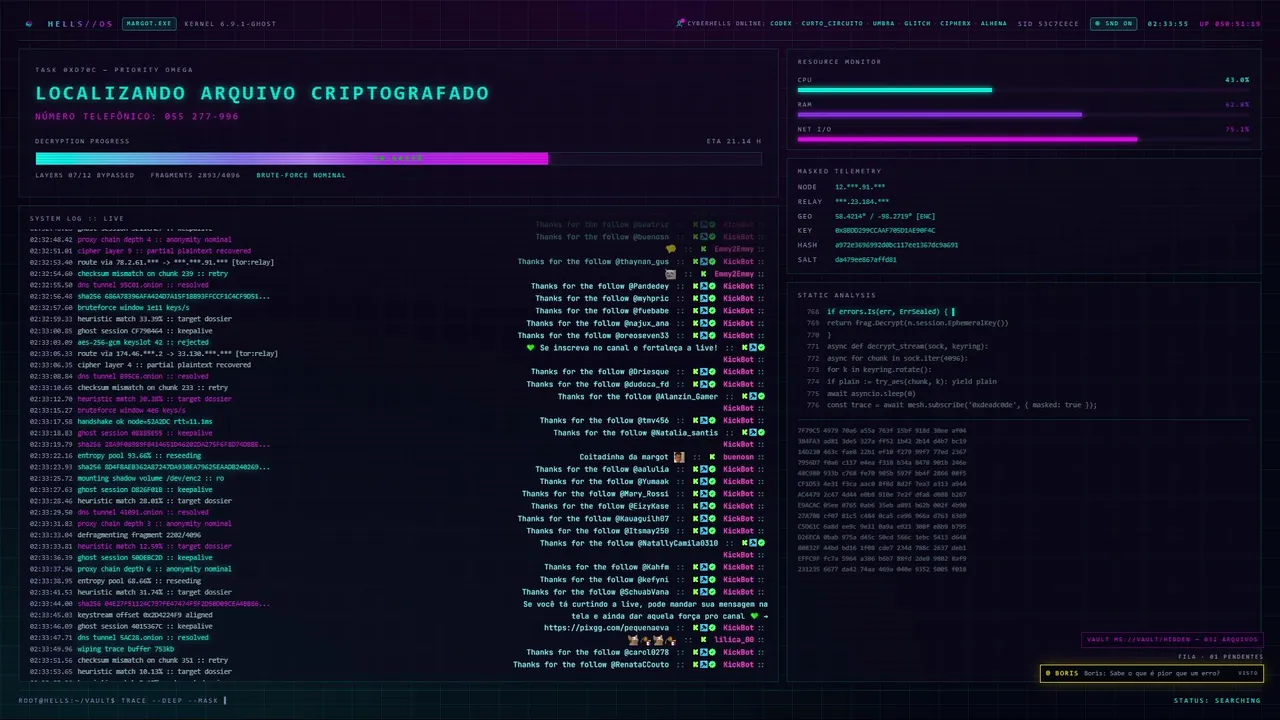Image resolution: width=1280 pixels, height=720 pixels.
Task: Select online user UMBRA
Action: [x=884, y=23]
